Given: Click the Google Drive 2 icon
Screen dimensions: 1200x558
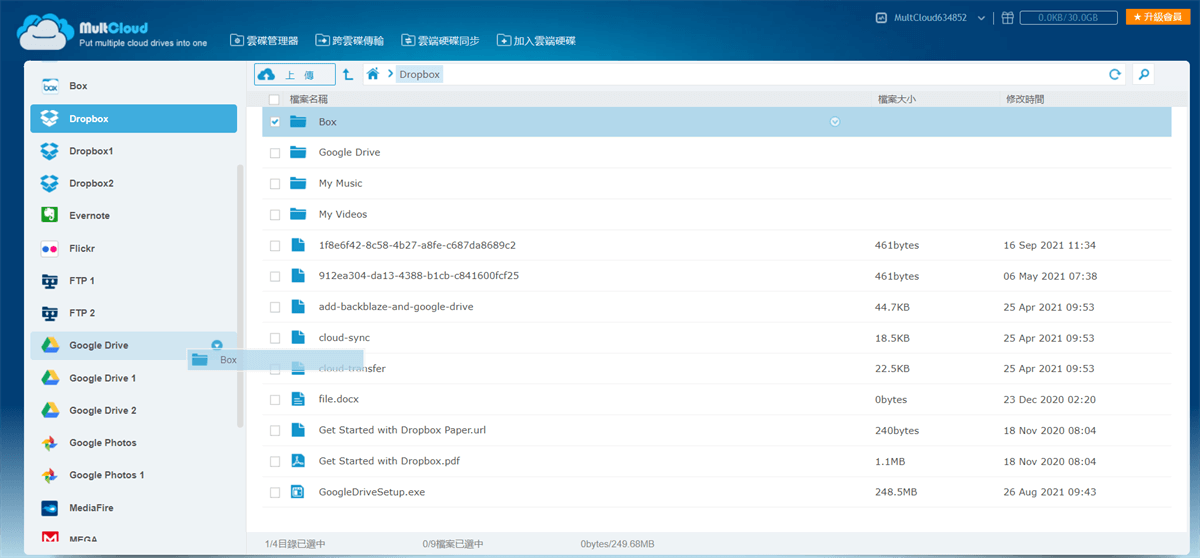Looking at the screenshot, I should tap(49, 410).
